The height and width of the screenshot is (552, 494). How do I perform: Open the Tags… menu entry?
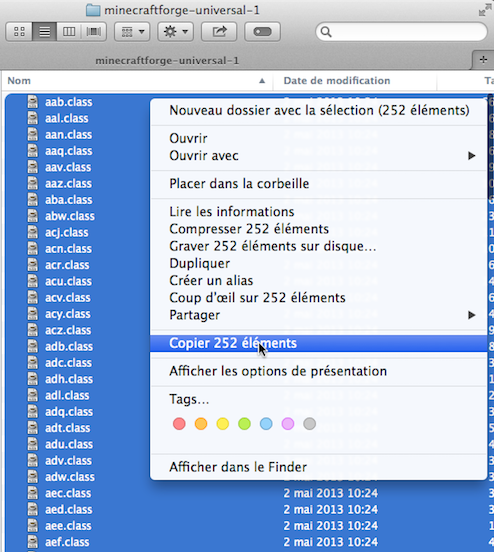click(319, 399)
